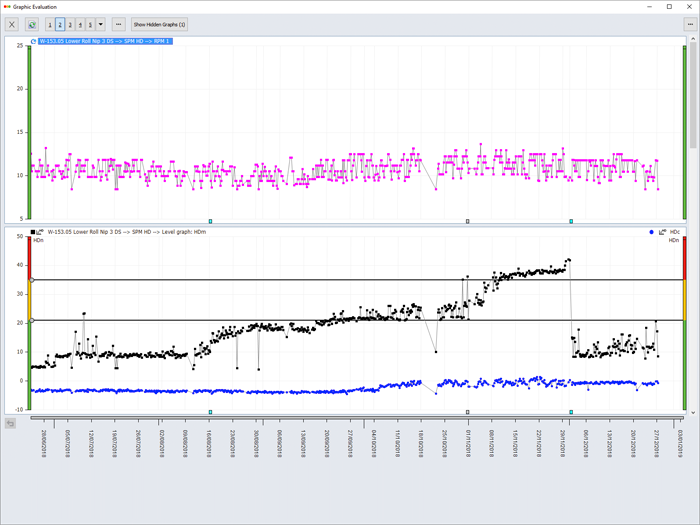Viewport: 700px width, 525px height.
Task: Click the Show Hidden Graphs (1) button
Action: click(x=159, y=25)
